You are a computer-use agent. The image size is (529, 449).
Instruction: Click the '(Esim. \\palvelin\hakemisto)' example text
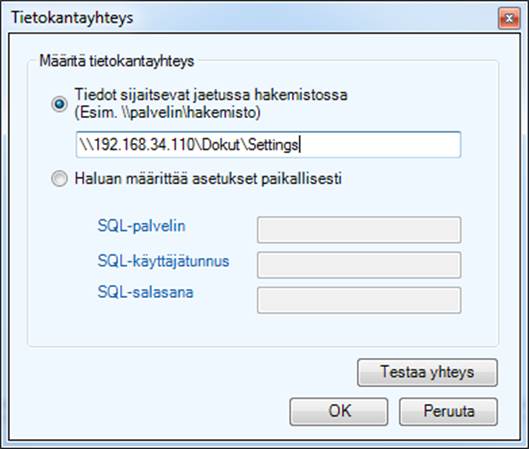tap(167, 112)
